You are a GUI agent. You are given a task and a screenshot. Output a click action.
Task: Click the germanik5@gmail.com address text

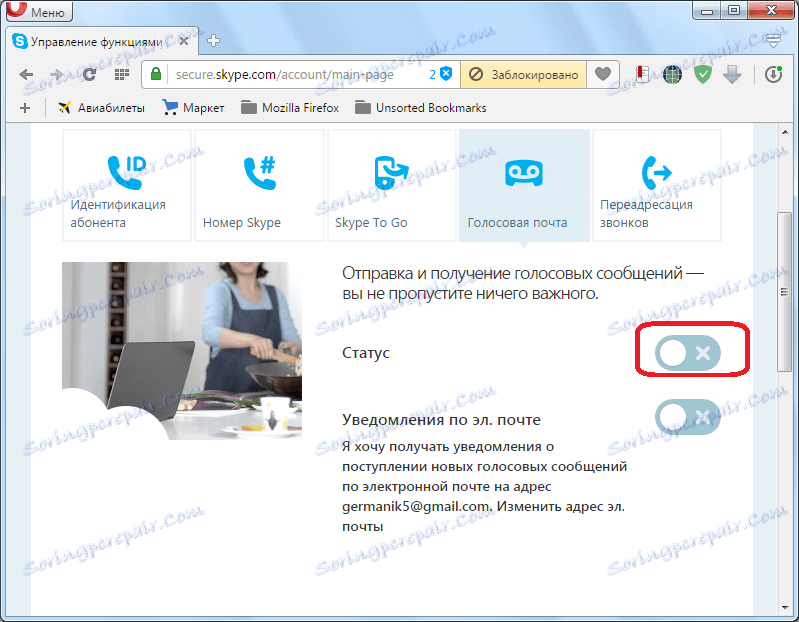pos(416,507)
